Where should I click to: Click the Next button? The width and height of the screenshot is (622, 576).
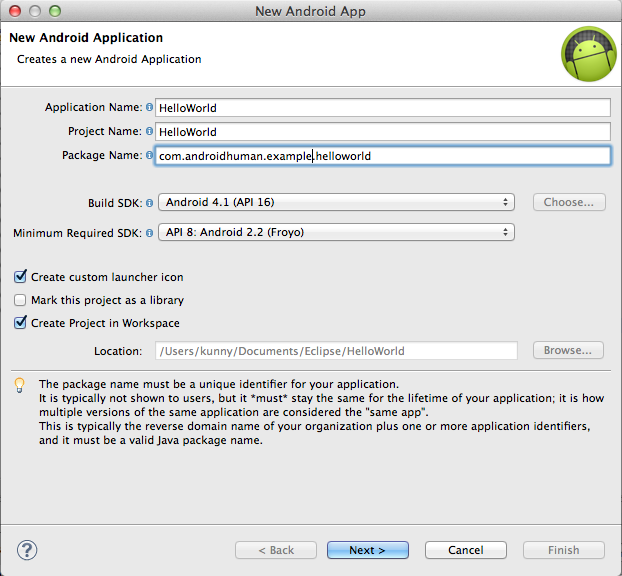pyautogui.click(x=368, y=550)
